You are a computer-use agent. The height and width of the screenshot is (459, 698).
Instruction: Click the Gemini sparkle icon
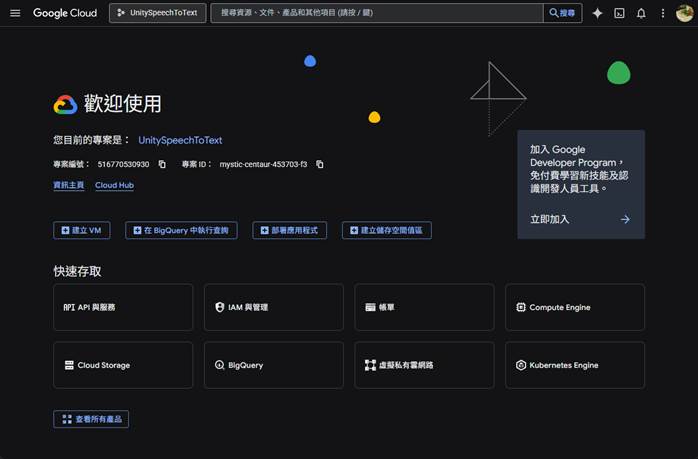pos(597,13)
